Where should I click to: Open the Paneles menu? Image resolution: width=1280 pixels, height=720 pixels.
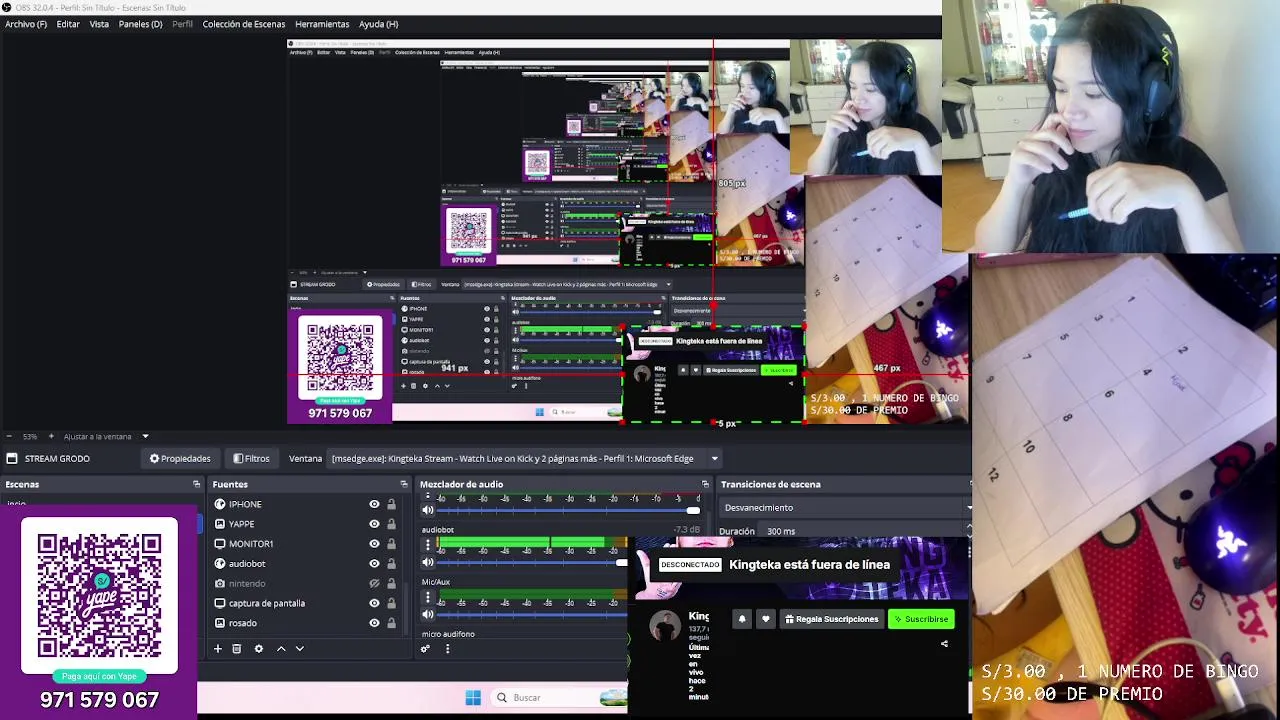point(140,24)
